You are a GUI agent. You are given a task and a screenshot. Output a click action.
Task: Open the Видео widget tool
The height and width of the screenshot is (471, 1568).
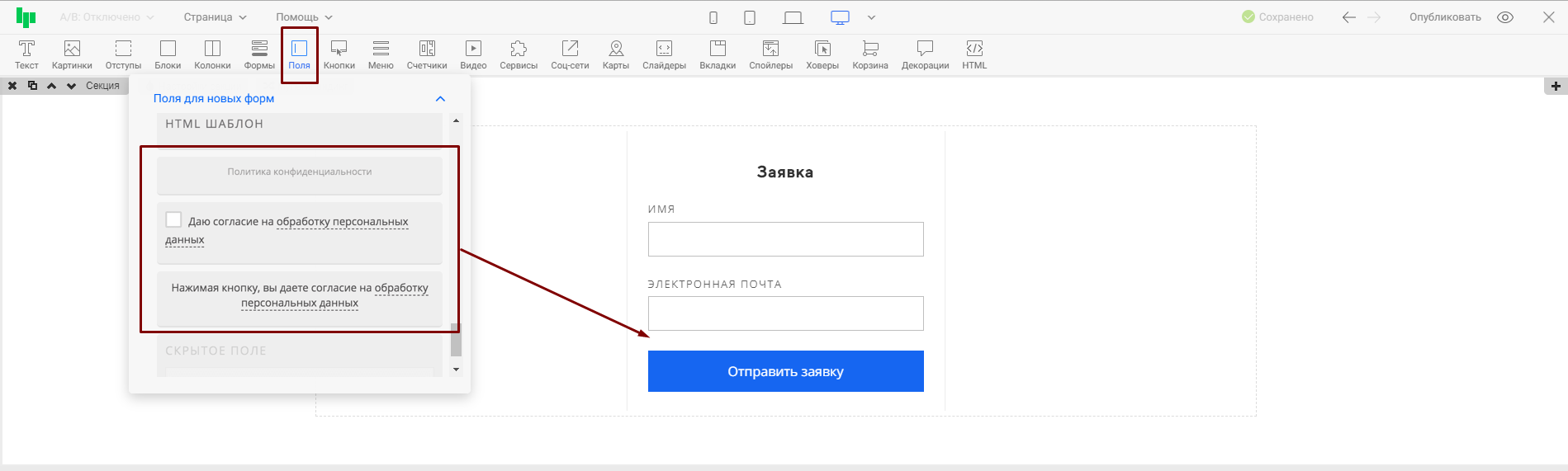click(473, 54)
